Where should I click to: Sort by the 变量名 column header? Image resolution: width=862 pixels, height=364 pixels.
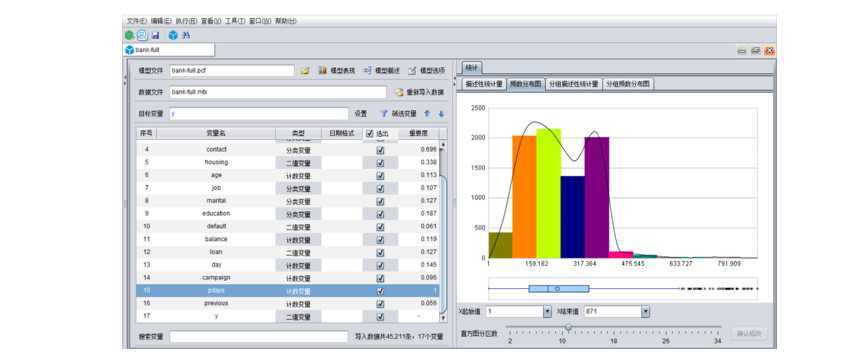(x=216, y=134)
